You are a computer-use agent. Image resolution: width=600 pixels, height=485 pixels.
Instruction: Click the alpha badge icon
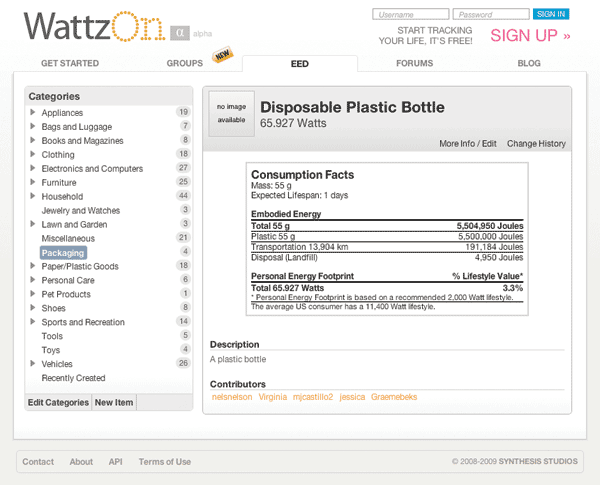(x=180, y=33)
